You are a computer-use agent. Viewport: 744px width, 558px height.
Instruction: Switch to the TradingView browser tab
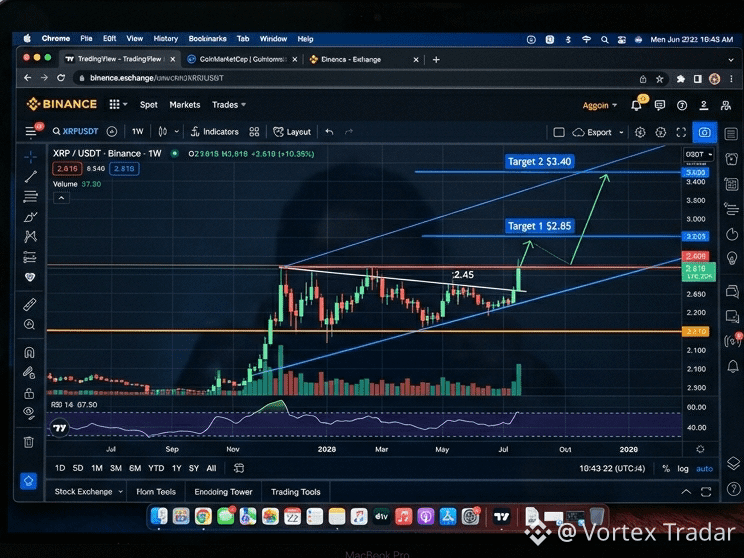coord(120,59)
